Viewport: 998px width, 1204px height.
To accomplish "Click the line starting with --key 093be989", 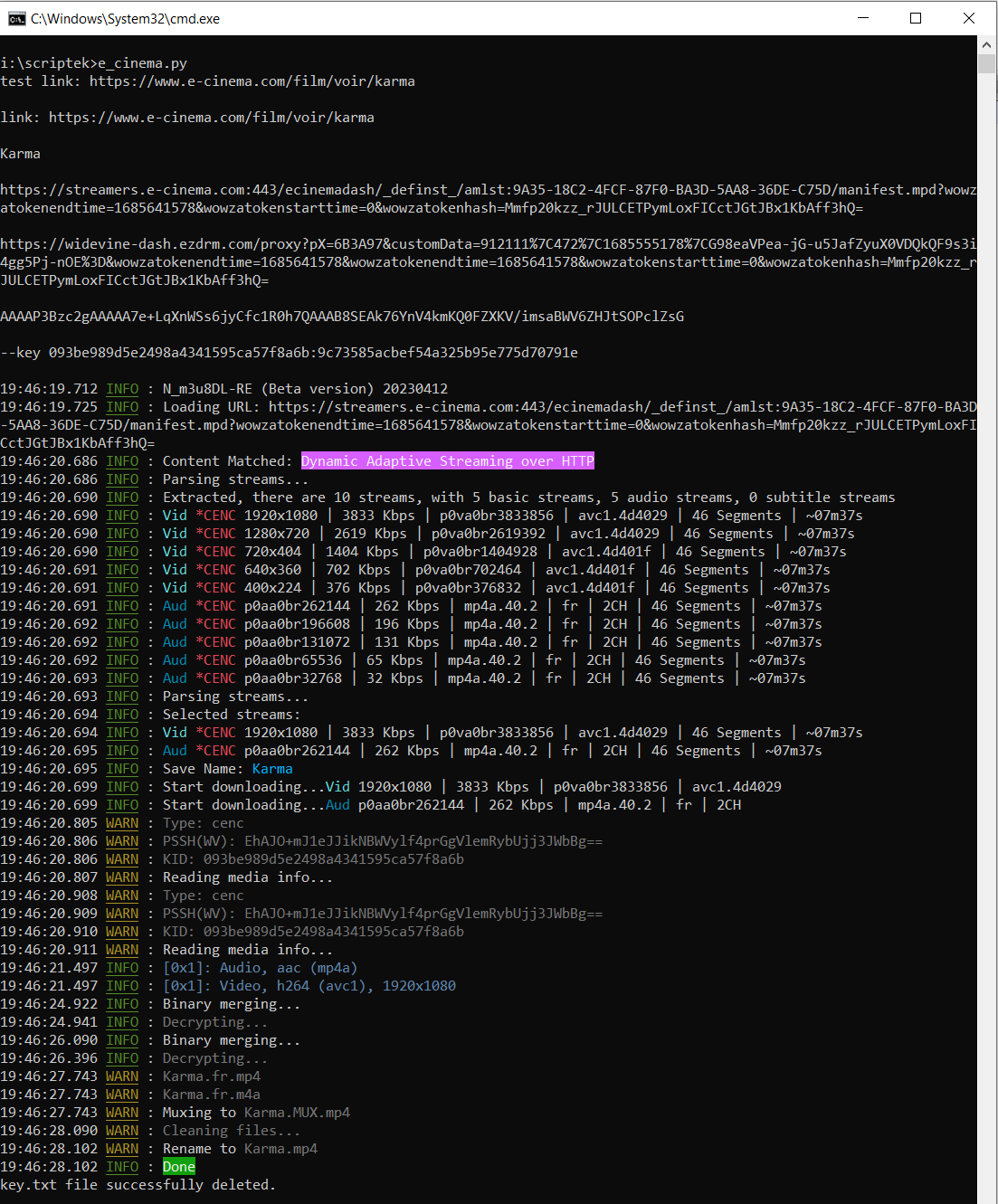I will click(290, 353).
